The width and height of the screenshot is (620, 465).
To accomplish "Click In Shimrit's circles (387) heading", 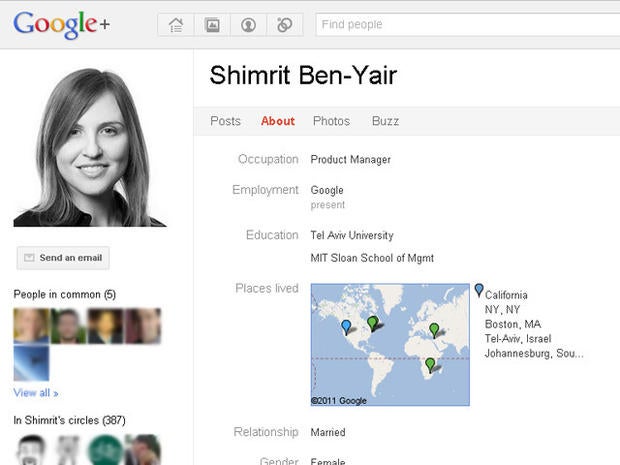I will [x=70, y=420].
